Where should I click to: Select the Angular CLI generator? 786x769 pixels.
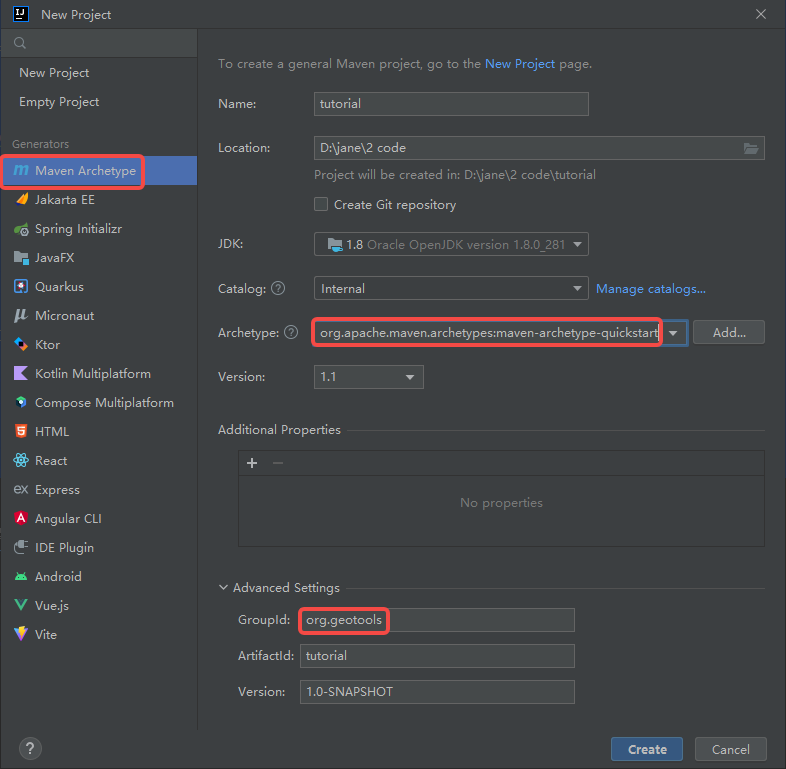[x=99, y=518]
